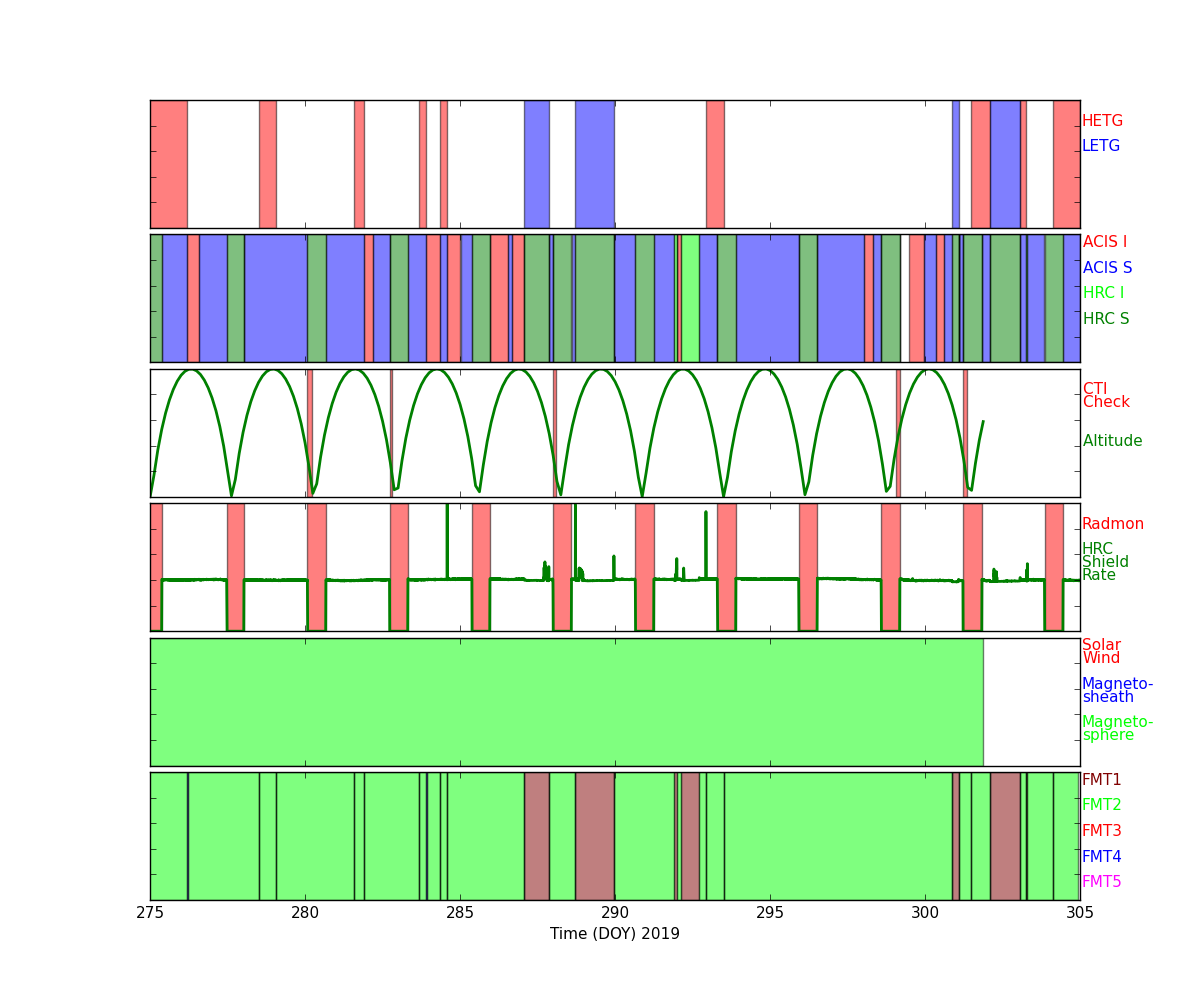Select the Magneto-sphere legend label
This screenshot has width=1200, height=1000.
1117,728
